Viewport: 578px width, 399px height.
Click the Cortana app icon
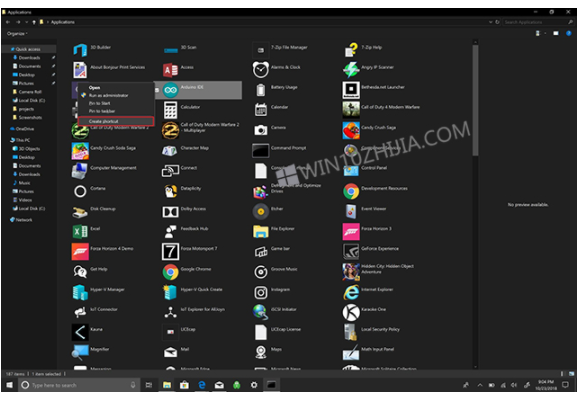coord(80,191)
